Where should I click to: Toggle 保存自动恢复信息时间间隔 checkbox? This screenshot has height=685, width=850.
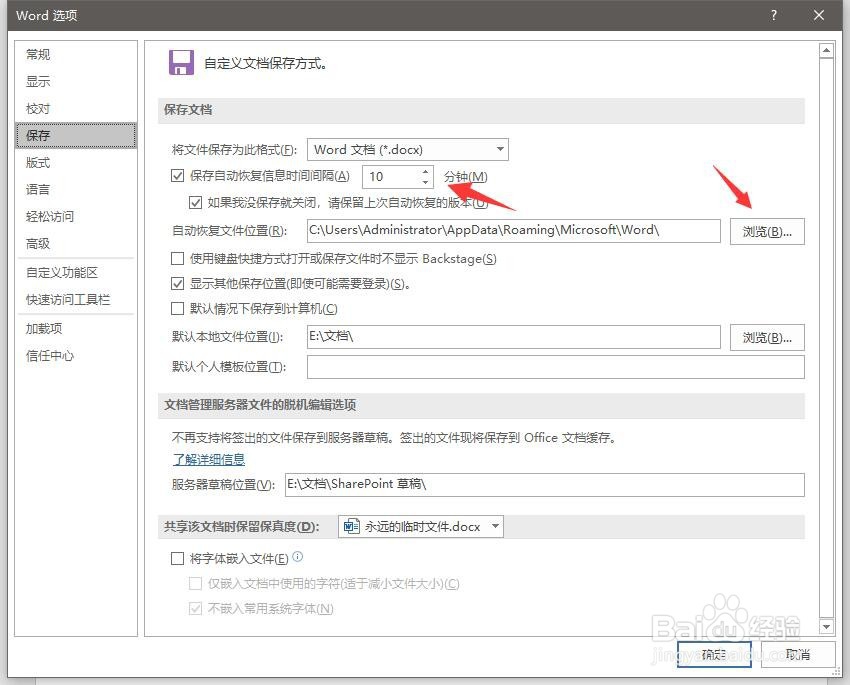click(x=177, y=176)
